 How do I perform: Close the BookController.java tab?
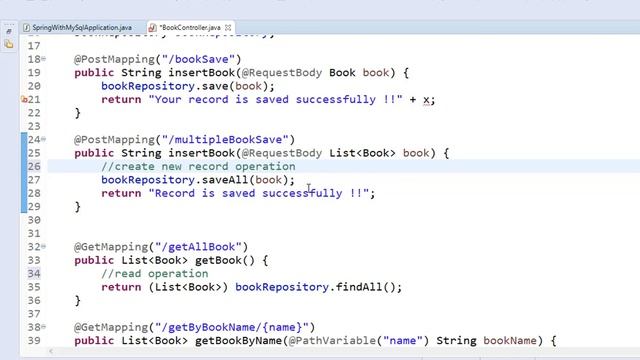tap(228, 28)
